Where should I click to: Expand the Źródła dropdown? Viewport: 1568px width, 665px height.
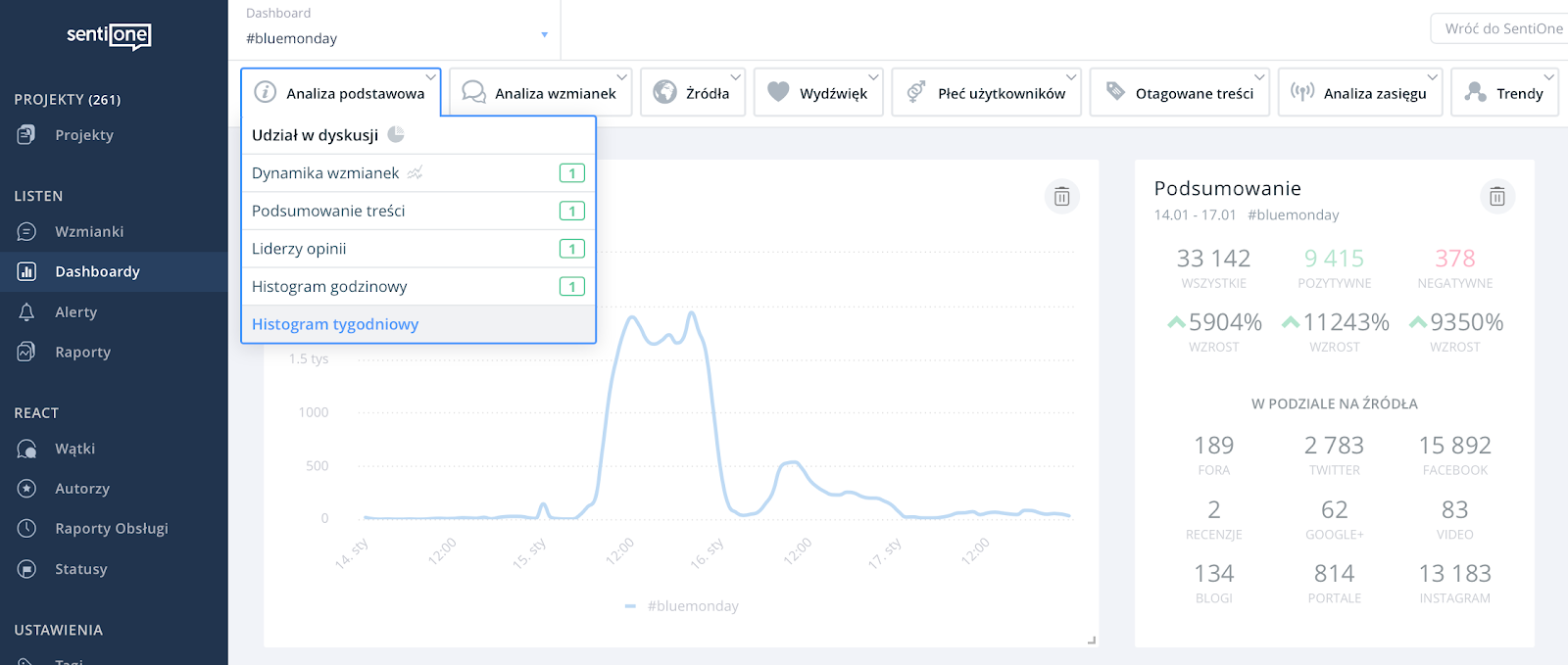coord(694,93)
